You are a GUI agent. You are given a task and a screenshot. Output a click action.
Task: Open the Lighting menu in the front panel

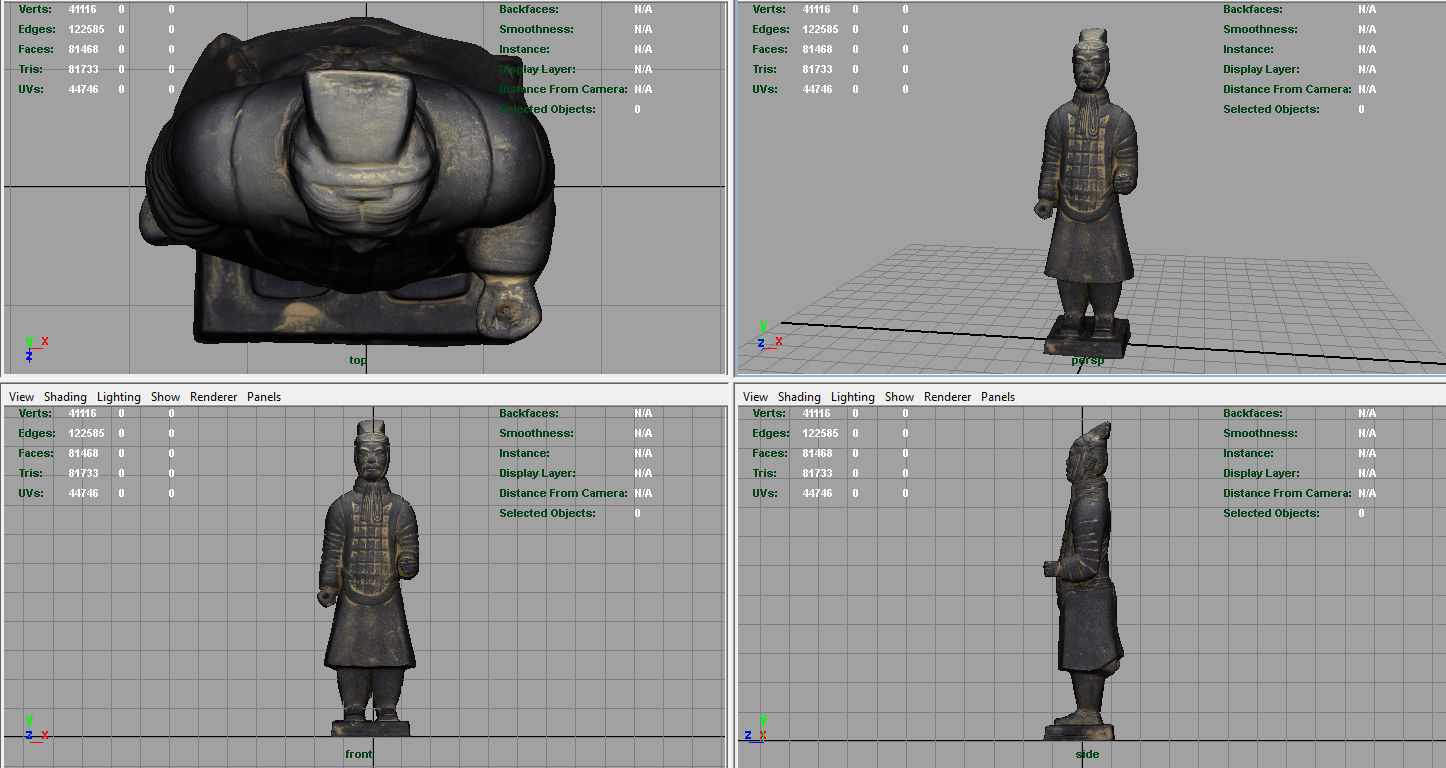(118, 397)
